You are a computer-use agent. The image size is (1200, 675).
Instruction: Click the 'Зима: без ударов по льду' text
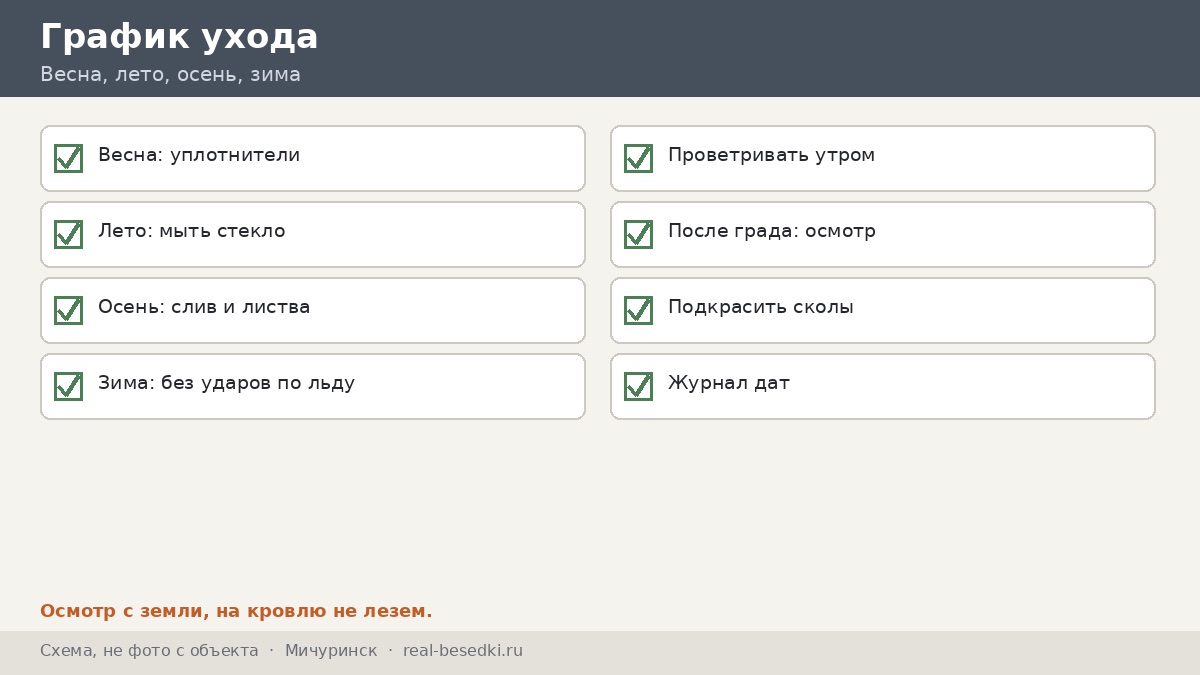(226, 383)
